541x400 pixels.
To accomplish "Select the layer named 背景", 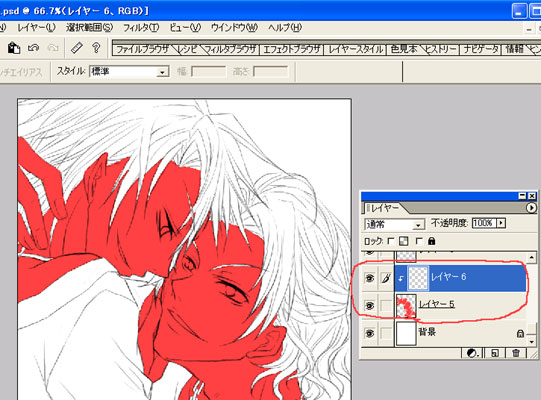I will [x=427, y=332].
